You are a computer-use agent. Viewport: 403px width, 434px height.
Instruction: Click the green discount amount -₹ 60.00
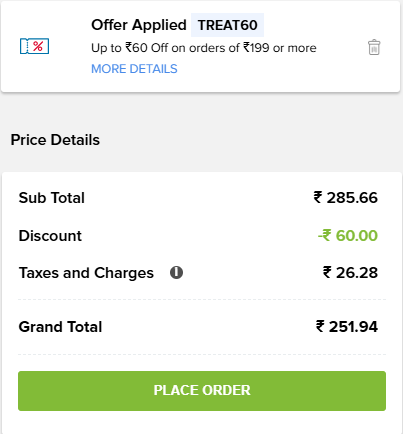[x=348, y=236]
